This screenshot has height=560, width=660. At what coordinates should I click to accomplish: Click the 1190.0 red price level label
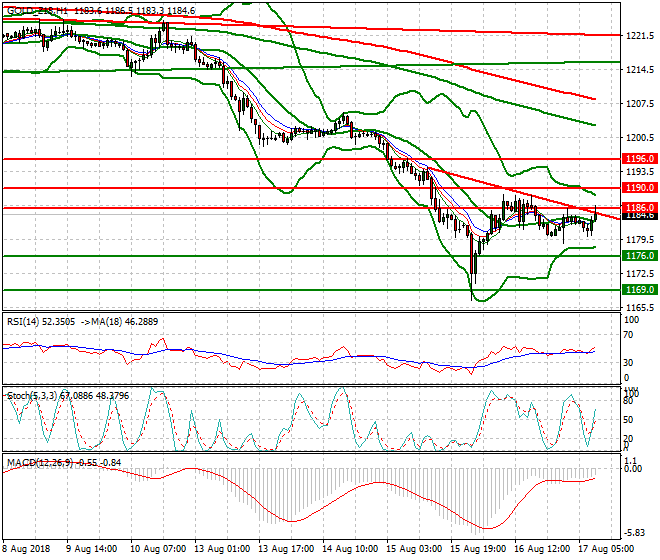[640, 188]
